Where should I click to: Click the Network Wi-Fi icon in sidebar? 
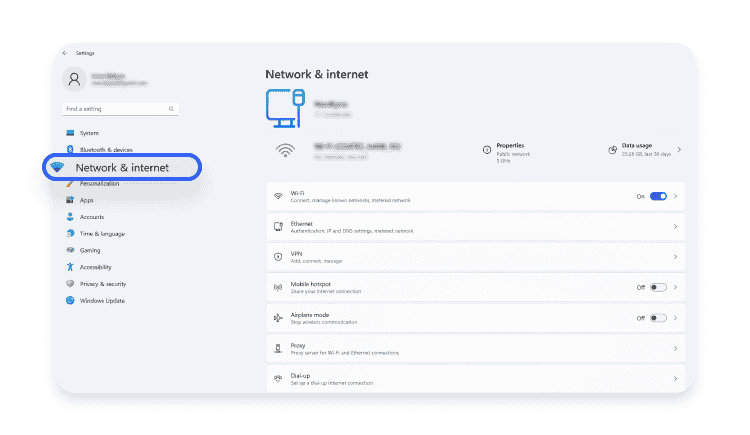tap(57, 167)
